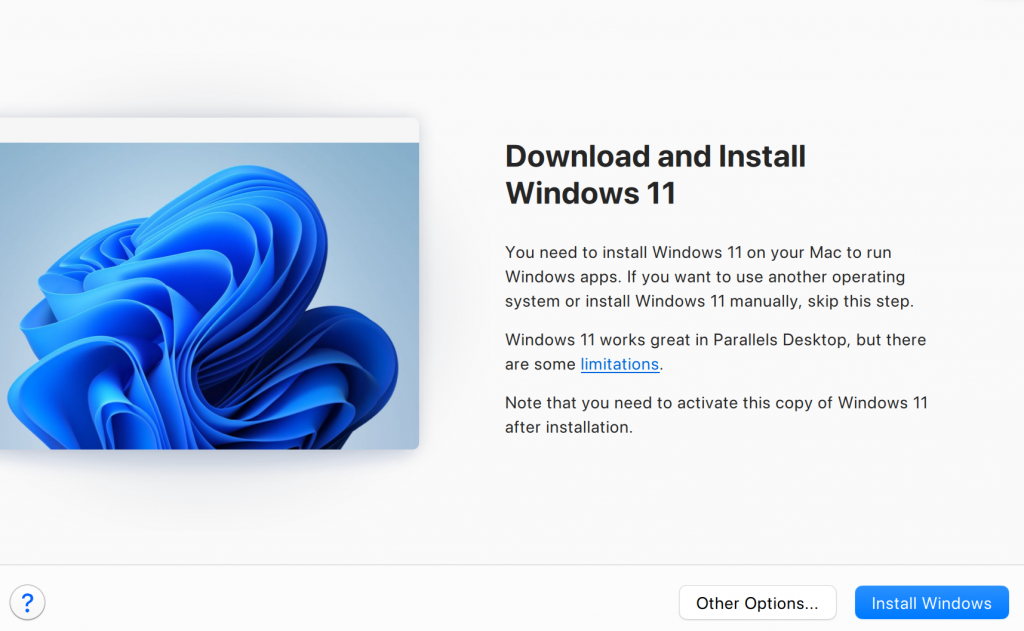The image size is (1024, 631).
Task: Click the "Download and Install" heading line
Action: pos(655,156)
